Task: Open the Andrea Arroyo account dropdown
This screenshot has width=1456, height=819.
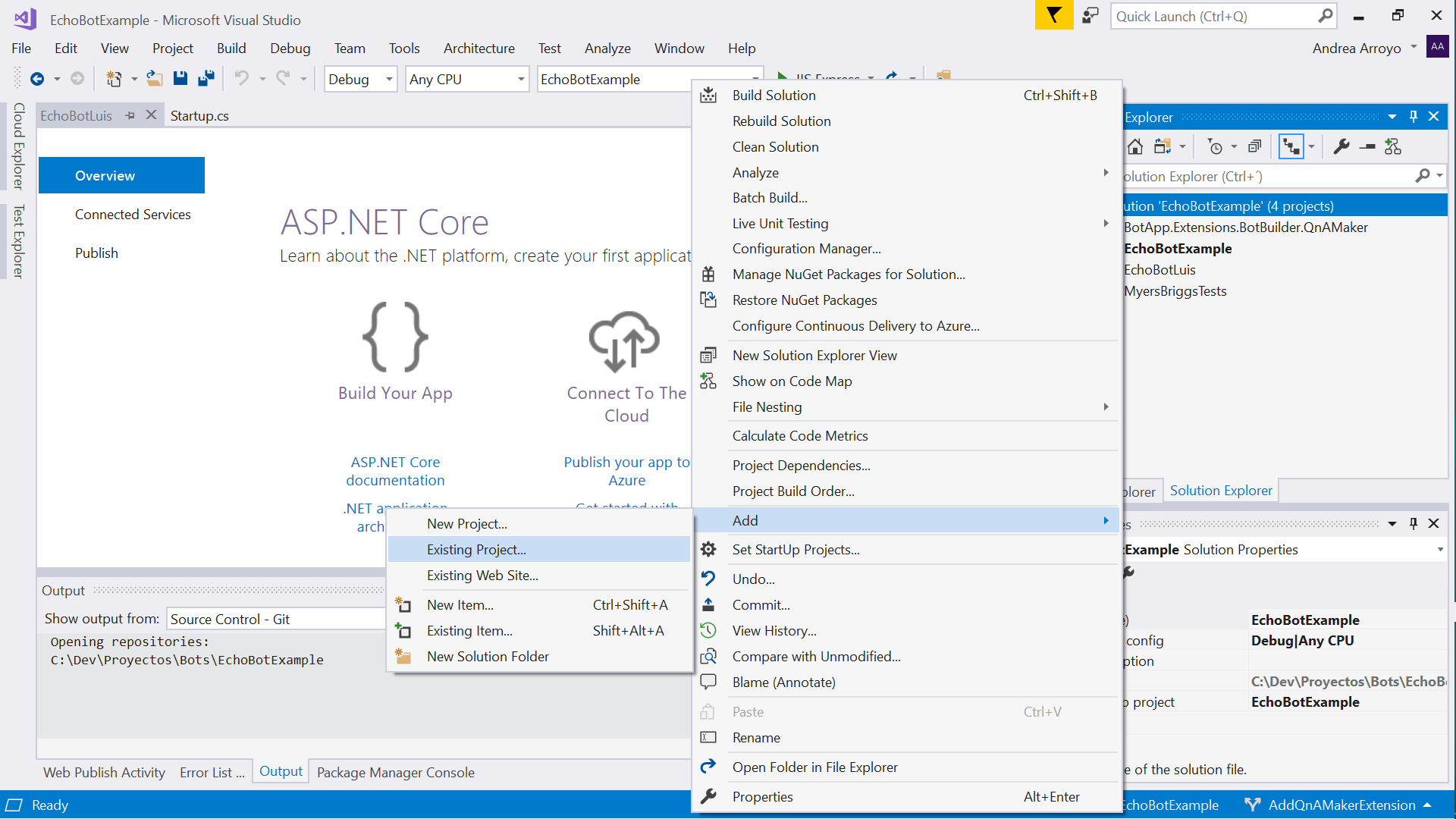Action: [x=1414, y=47]
